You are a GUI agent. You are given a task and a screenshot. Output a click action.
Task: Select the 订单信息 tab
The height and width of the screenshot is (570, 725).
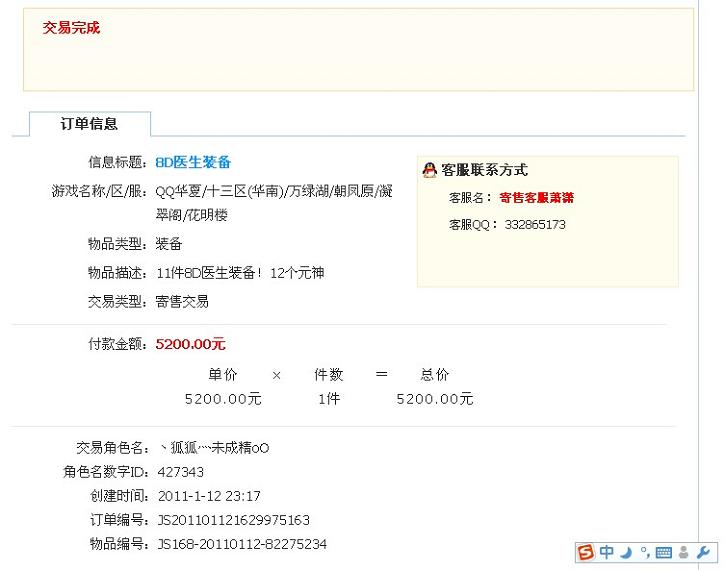(x=90, y=124)
